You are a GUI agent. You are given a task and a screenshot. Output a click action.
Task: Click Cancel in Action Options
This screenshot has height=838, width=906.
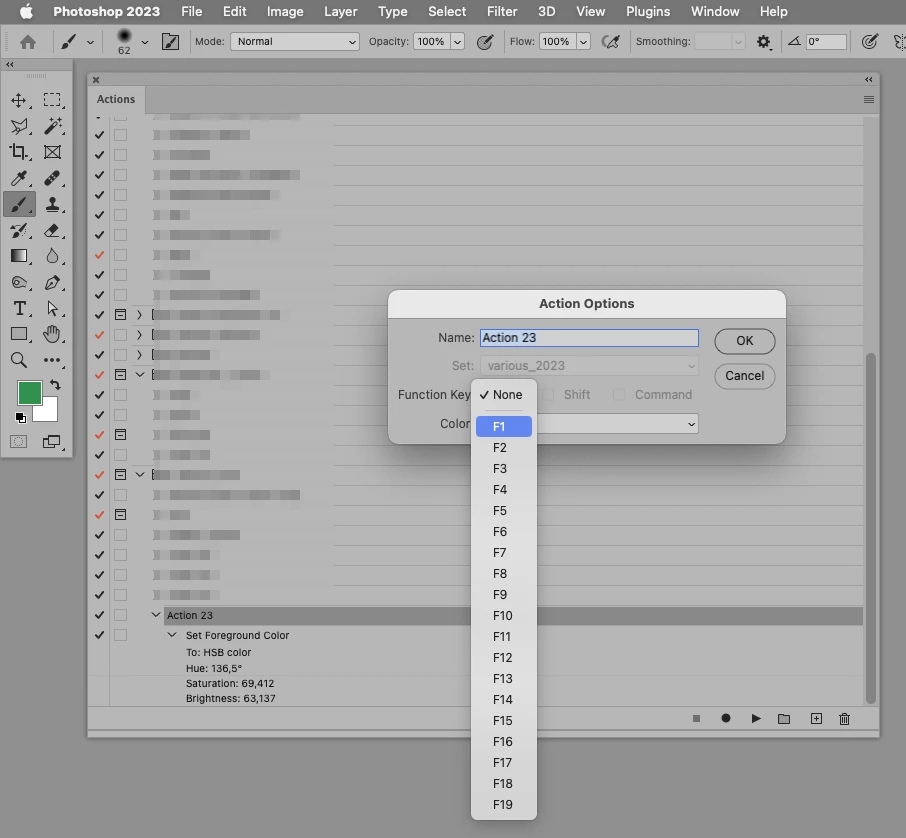pos(745,376)
